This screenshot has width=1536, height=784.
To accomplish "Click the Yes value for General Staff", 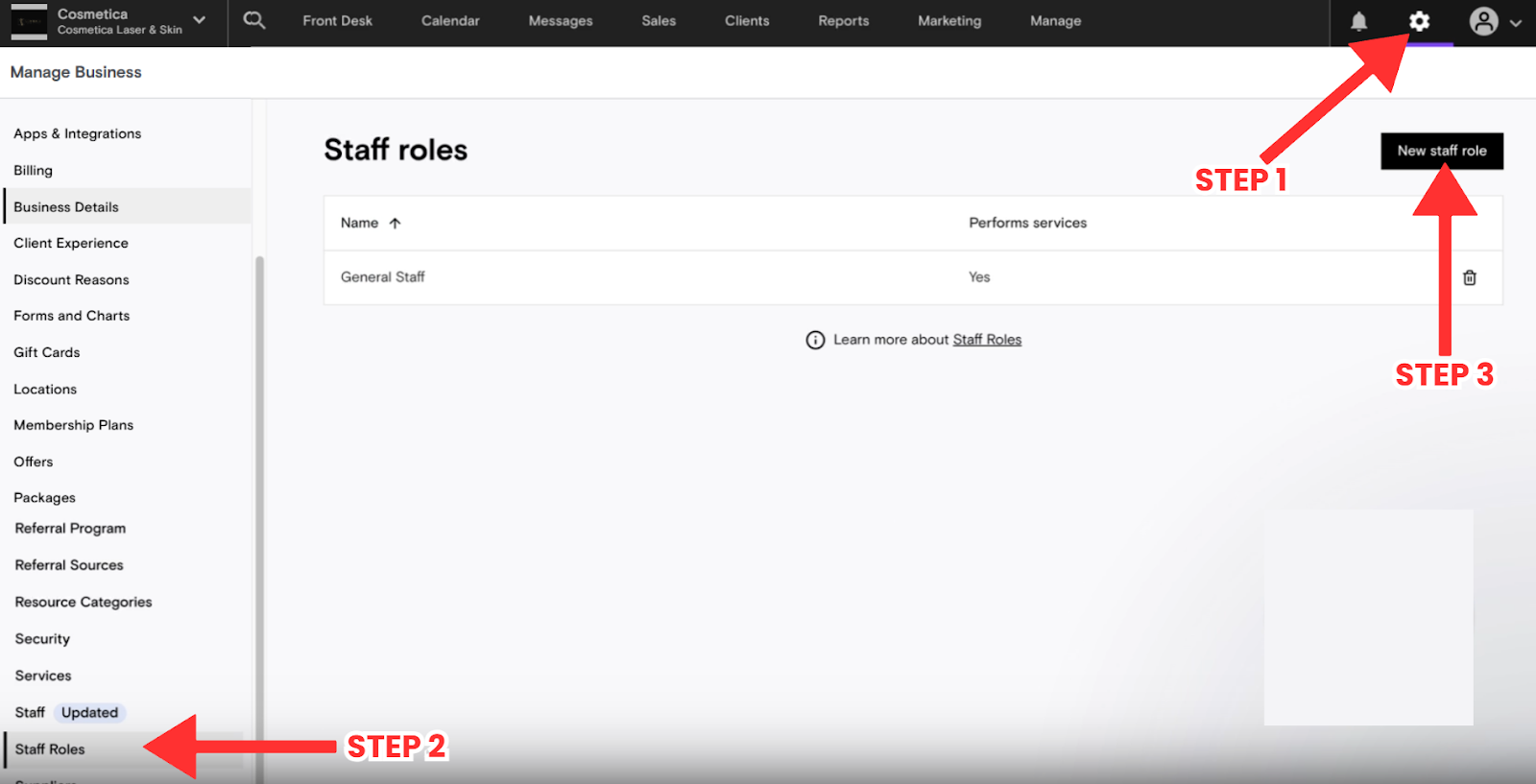I will pos(979,277).
